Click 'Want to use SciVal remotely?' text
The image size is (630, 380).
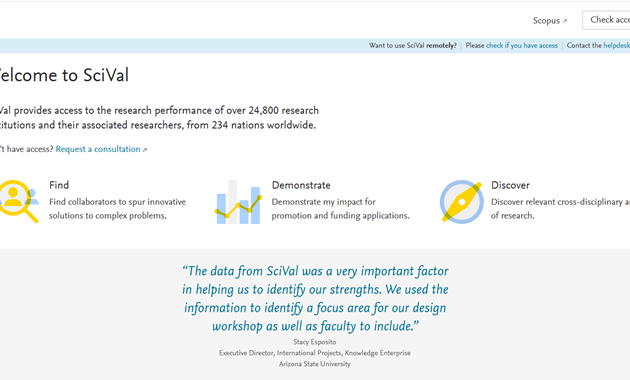point(413,45)
